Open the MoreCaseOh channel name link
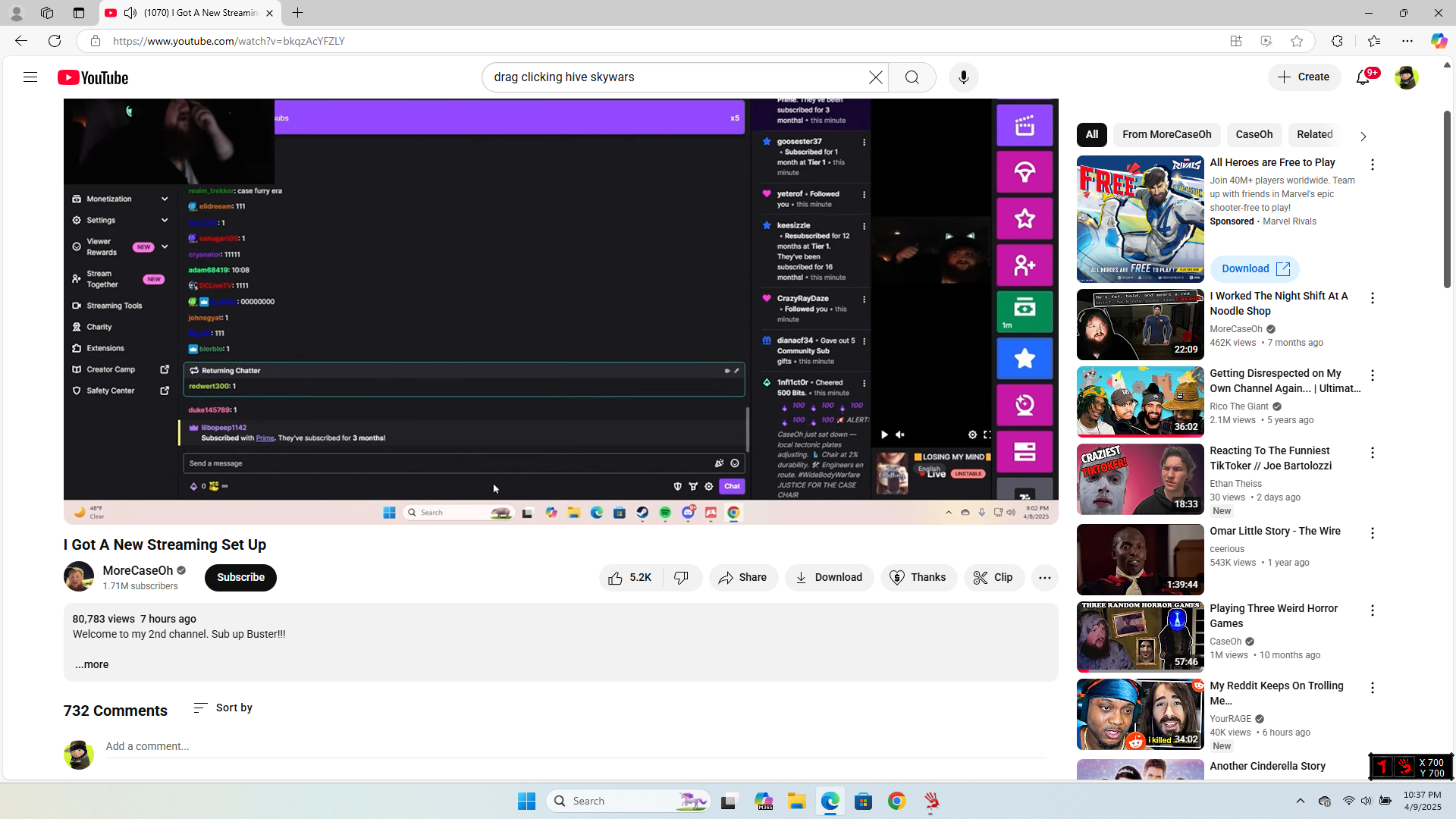The width and height of the screenshot is (1456, 819). pos(138,571)
